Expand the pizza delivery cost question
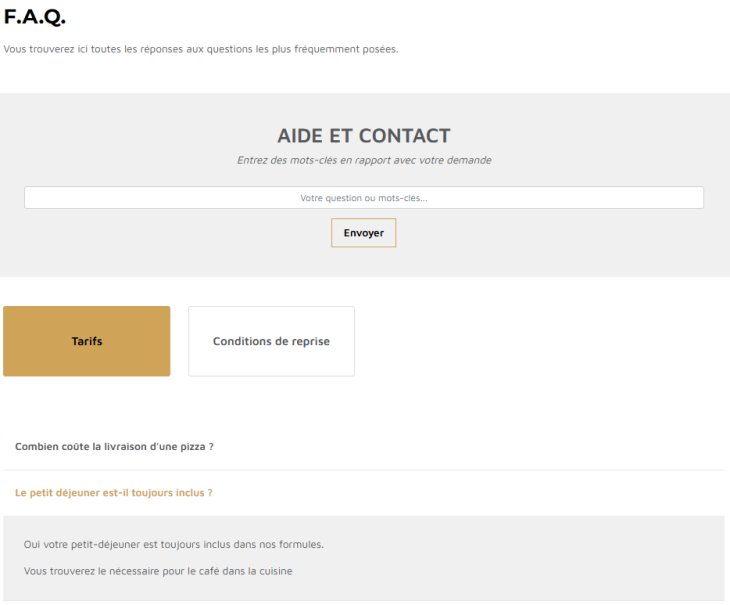The width and height of the screenshot is (730, 605). coord(114,447)
